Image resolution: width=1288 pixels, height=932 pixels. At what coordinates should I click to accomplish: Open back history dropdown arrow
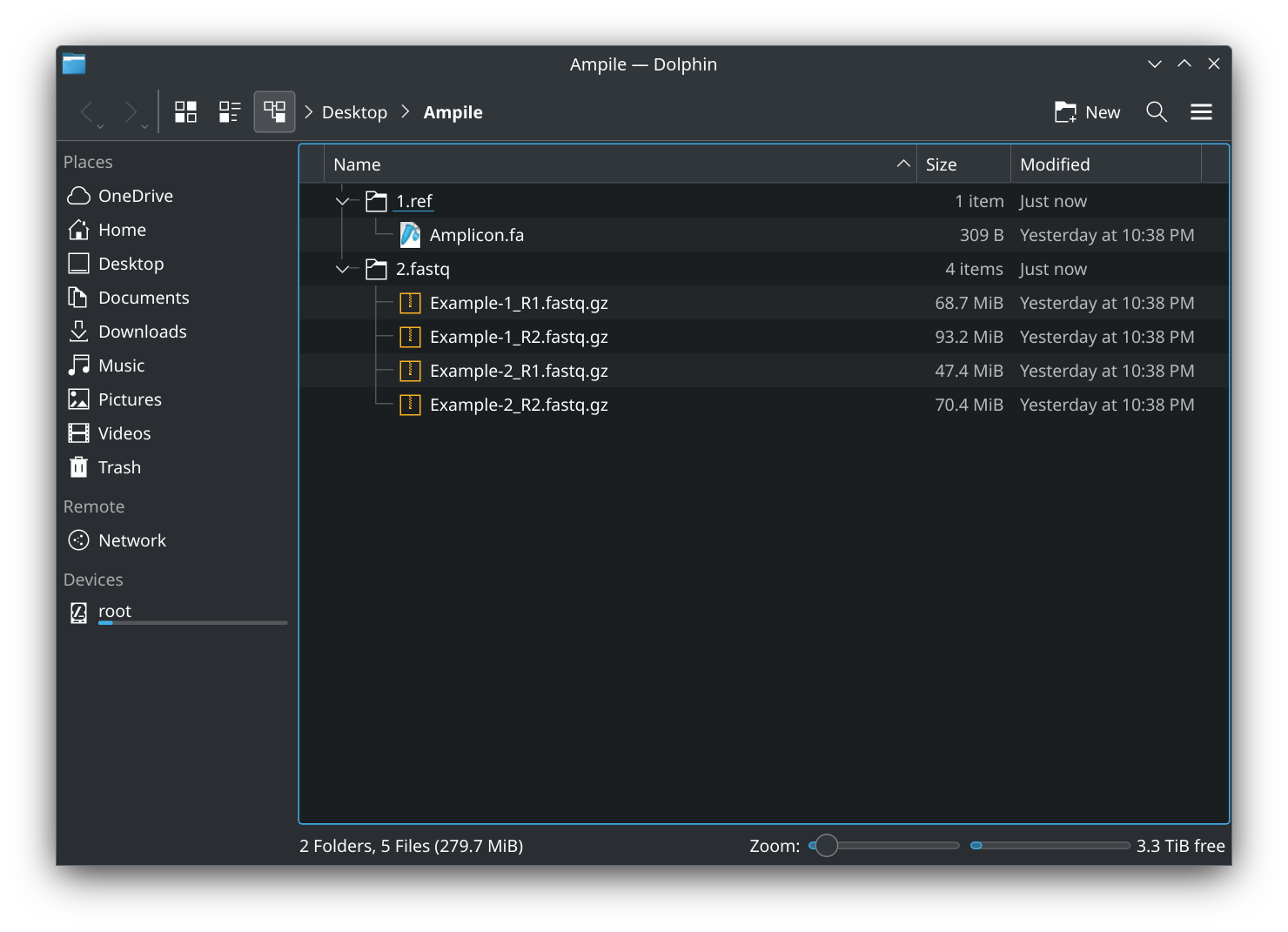101,127
